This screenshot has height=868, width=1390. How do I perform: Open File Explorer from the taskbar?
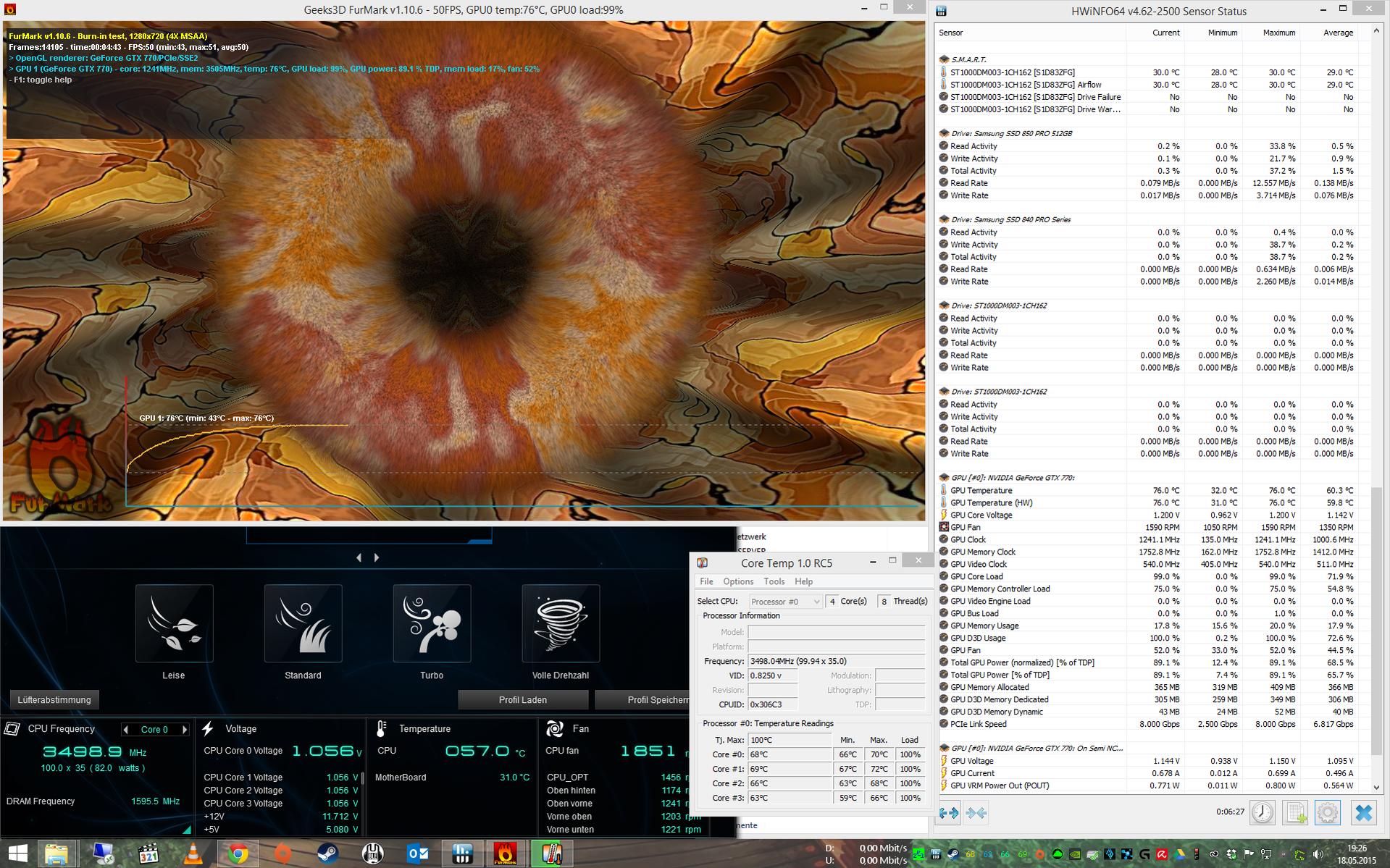(x=56, y=854)
